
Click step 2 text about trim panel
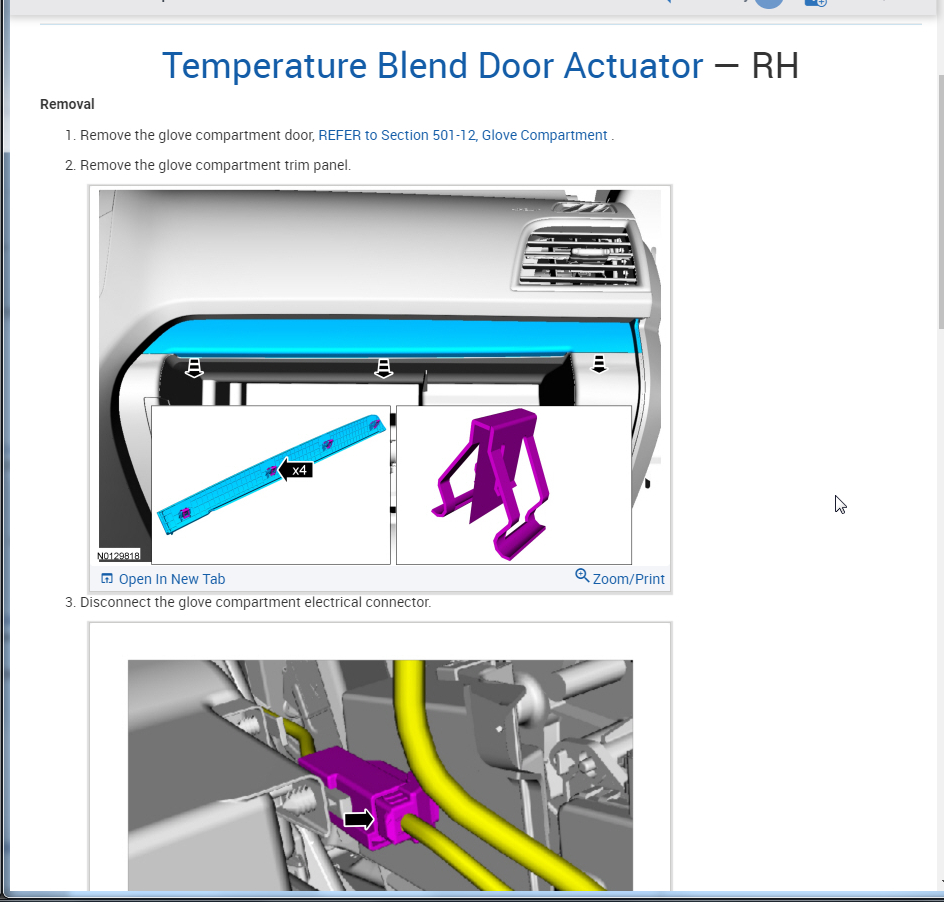215,166
